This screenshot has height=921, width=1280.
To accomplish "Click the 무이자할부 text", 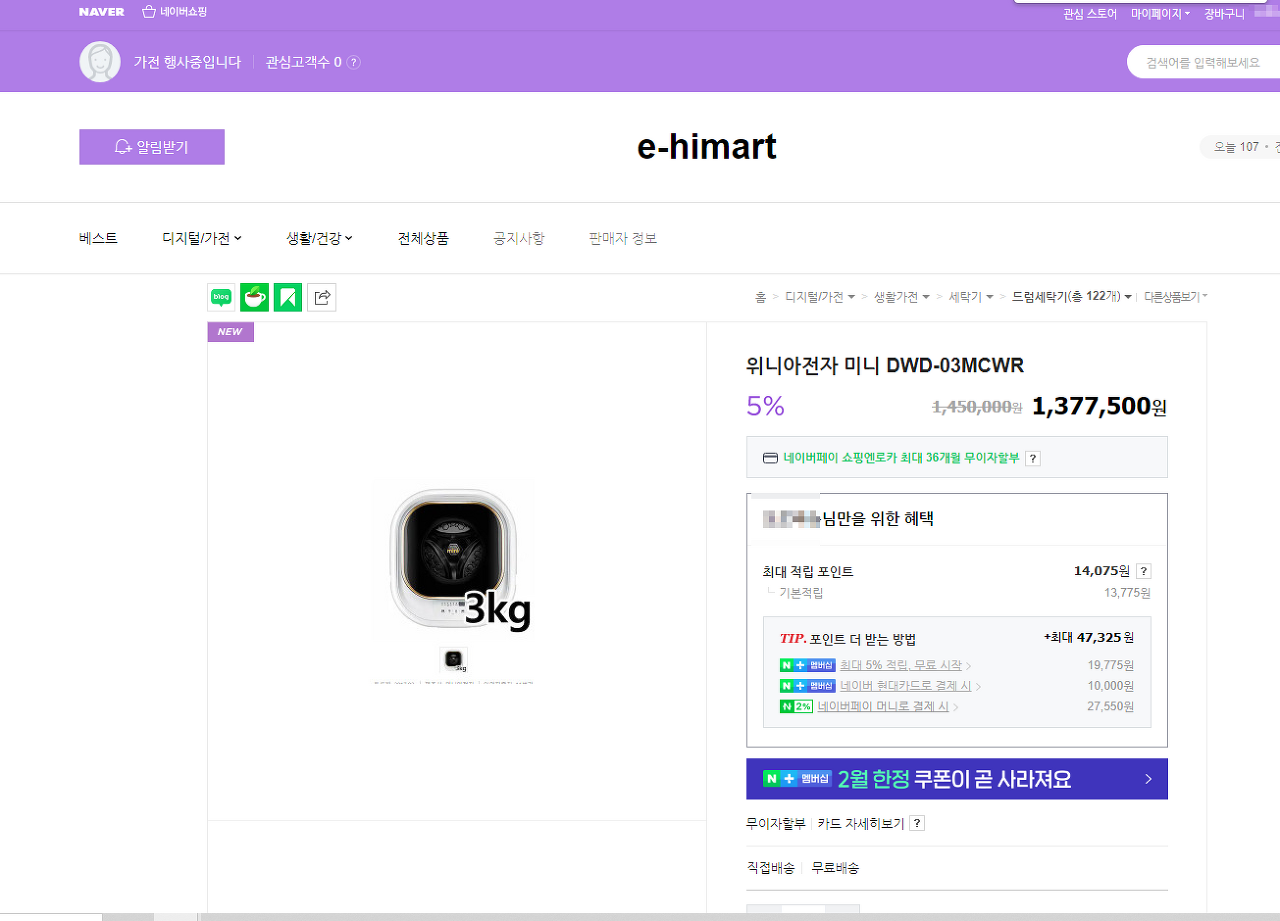I will pos(775,823).
